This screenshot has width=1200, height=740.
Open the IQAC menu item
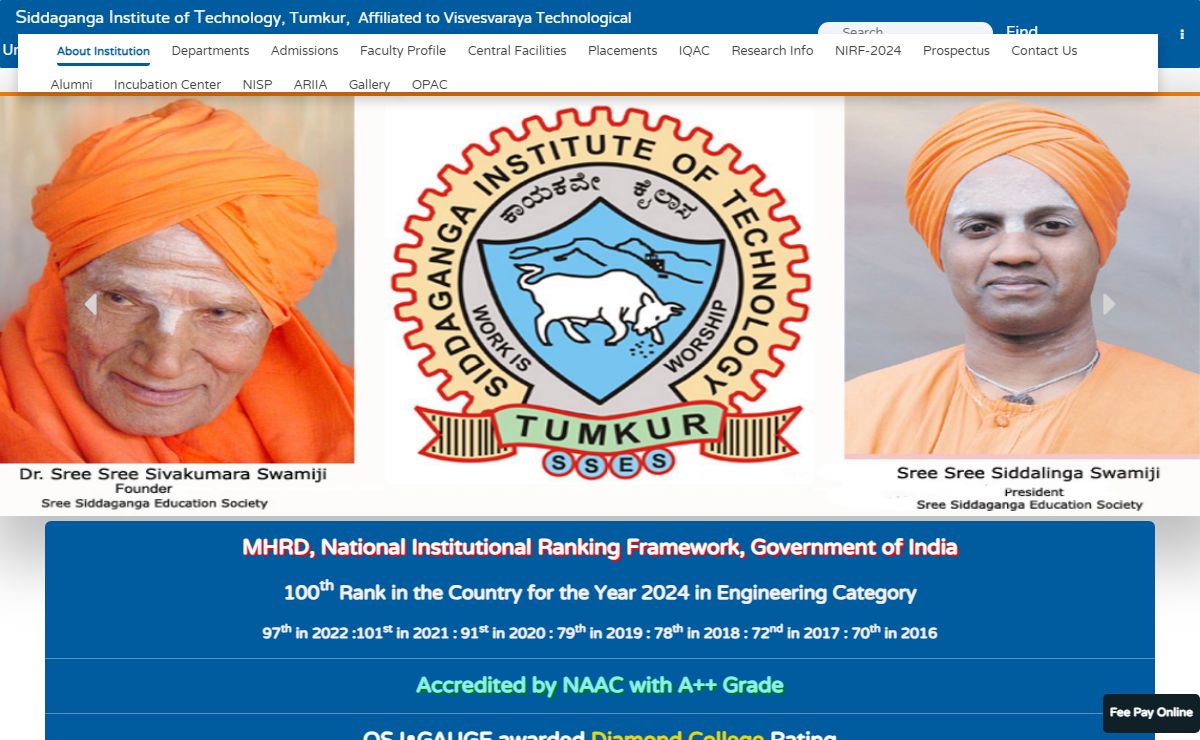coord(694,51)
